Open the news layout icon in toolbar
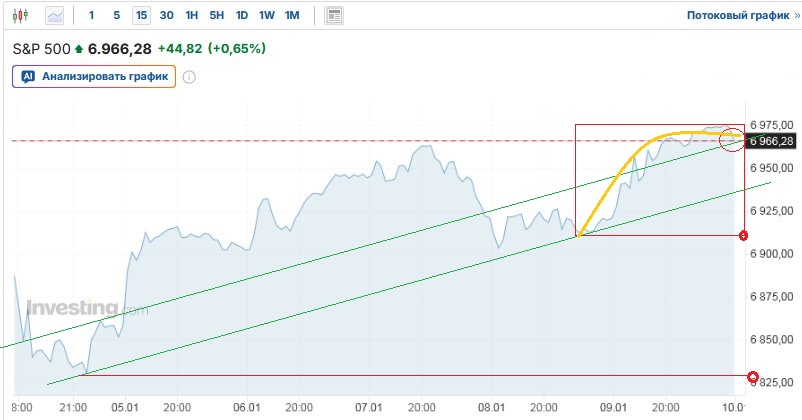Image resolution: width=802 pixels, height=420 pixels. tap(334, 16)
